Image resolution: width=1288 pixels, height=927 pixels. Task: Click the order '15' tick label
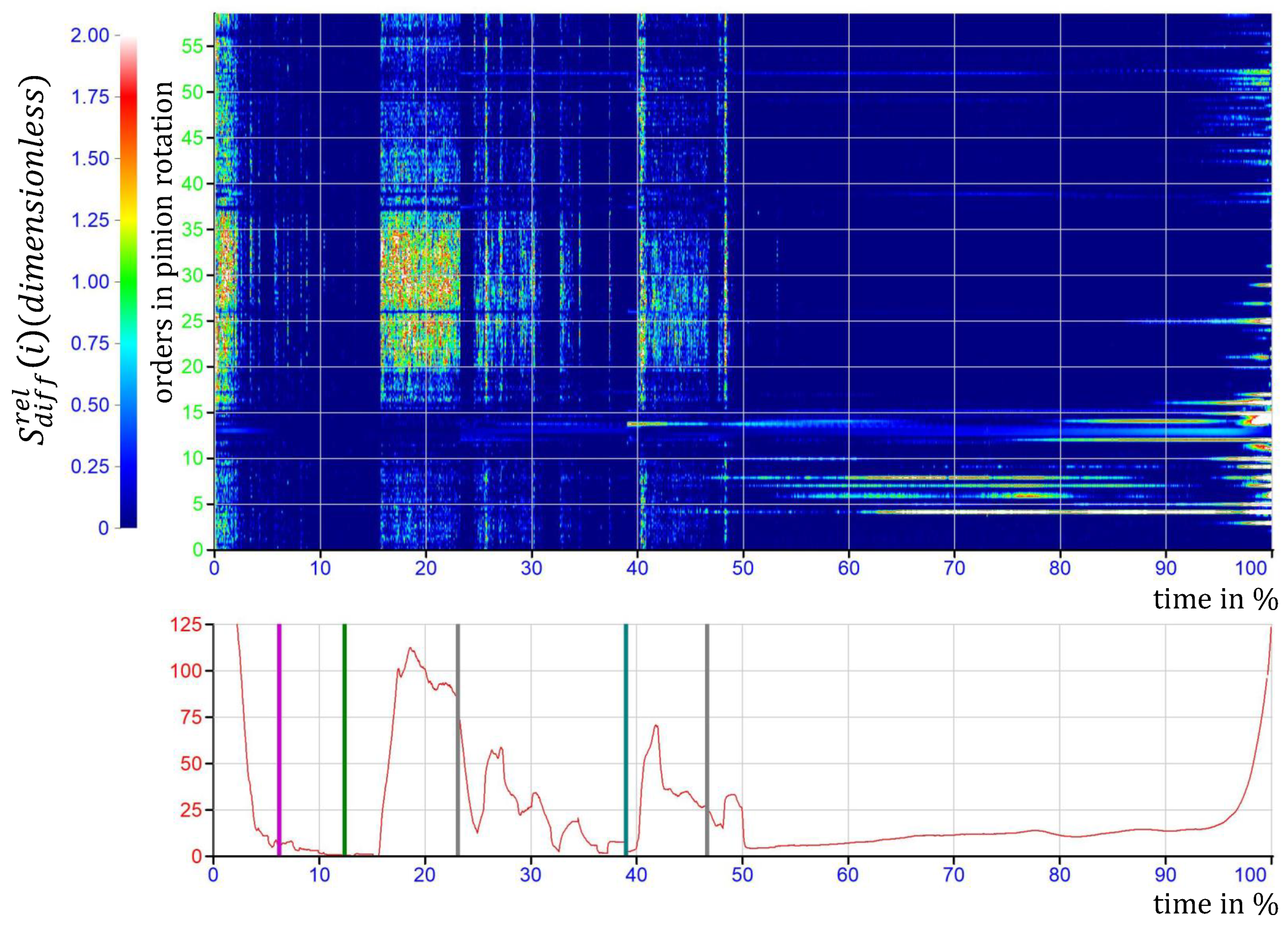click(x=193, y=413)
